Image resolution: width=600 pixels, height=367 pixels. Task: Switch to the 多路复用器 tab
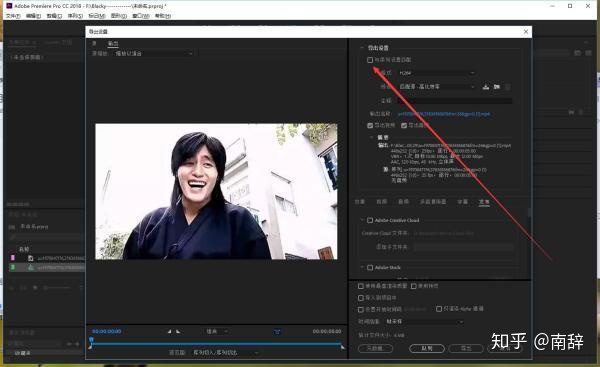pos(433,202)
